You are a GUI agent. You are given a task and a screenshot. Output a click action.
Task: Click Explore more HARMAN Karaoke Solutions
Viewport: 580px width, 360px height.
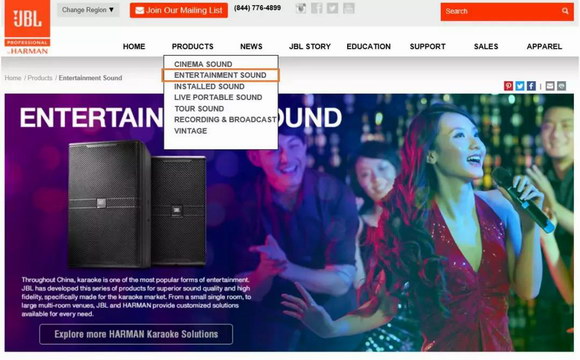click(136, 334)
